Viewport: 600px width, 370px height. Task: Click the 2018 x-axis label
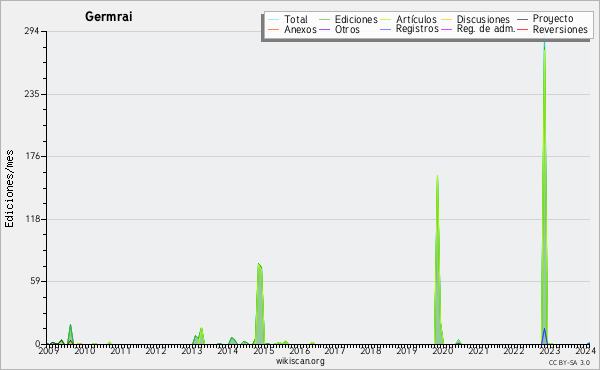[x=371, y=350]
